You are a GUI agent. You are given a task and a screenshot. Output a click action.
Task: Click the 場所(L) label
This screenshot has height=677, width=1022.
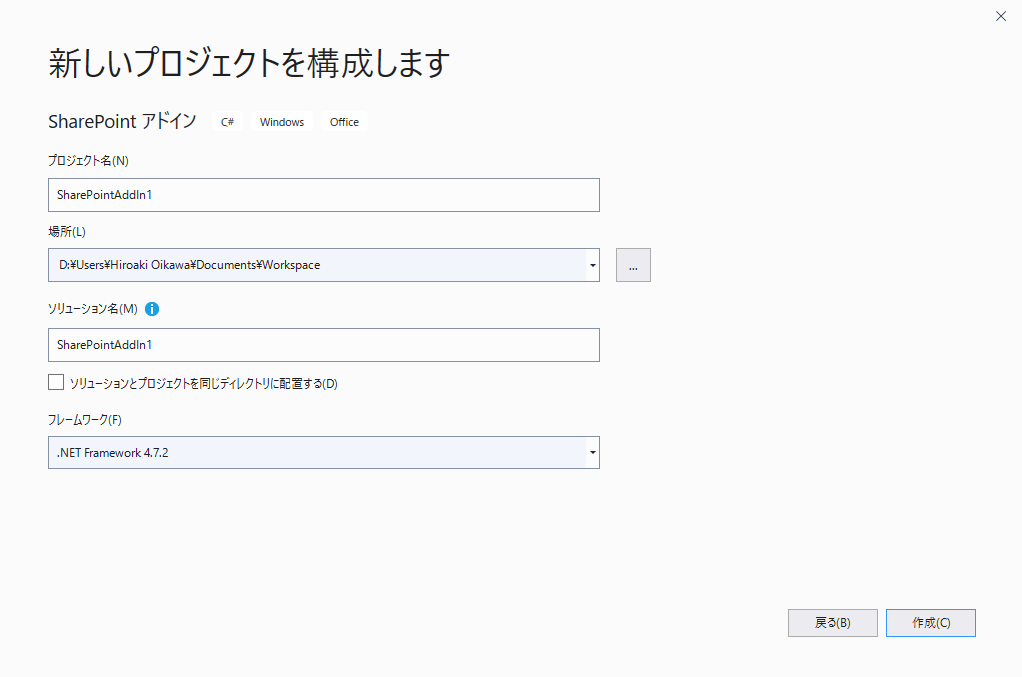pos(67,232)
